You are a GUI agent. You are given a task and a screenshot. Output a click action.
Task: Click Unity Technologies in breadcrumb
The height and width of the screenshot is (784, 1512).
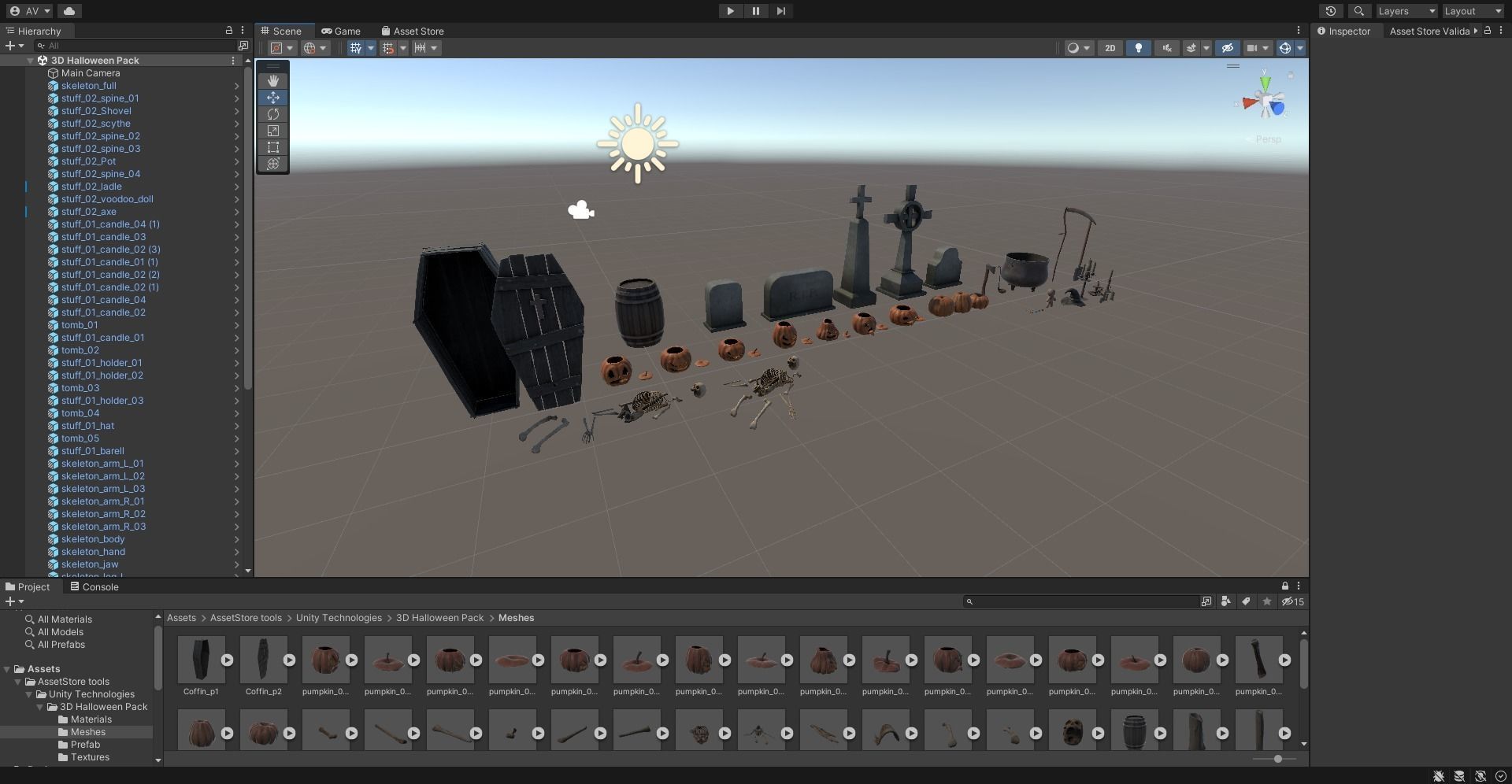tap(339, 618)
